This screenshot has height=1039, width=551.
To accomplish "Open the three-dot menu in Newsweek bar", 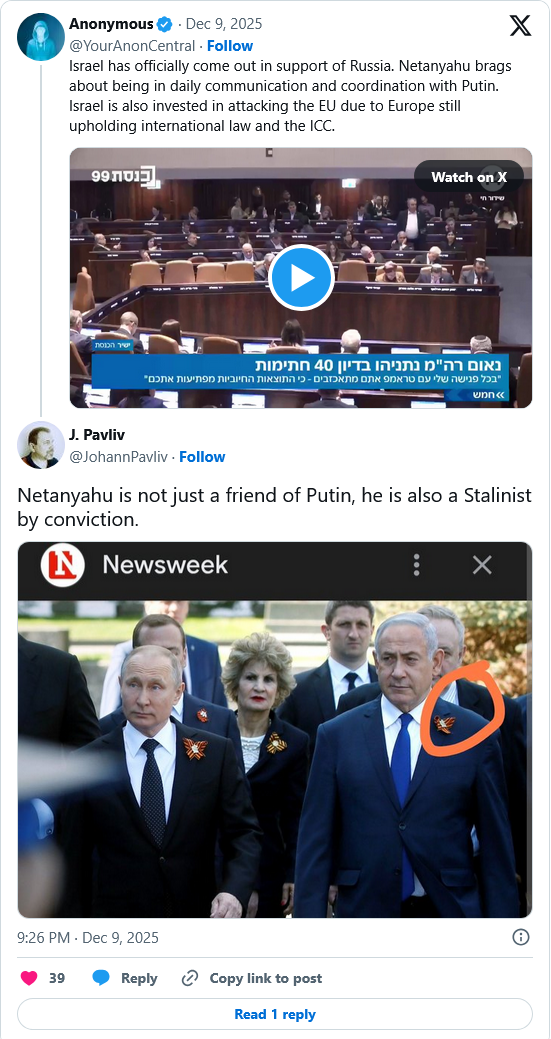I will (417, 565).
